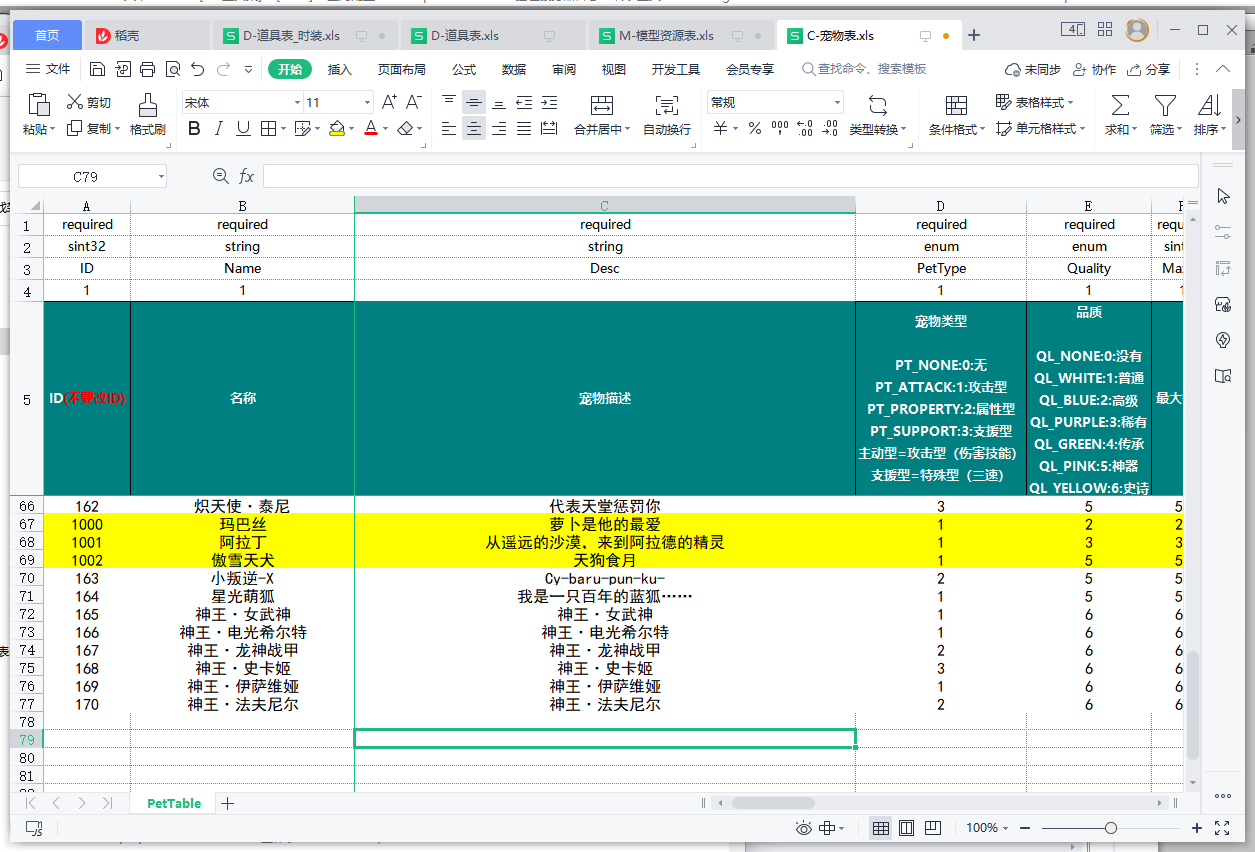Open the zoom level 100% dropdown

1004,828
